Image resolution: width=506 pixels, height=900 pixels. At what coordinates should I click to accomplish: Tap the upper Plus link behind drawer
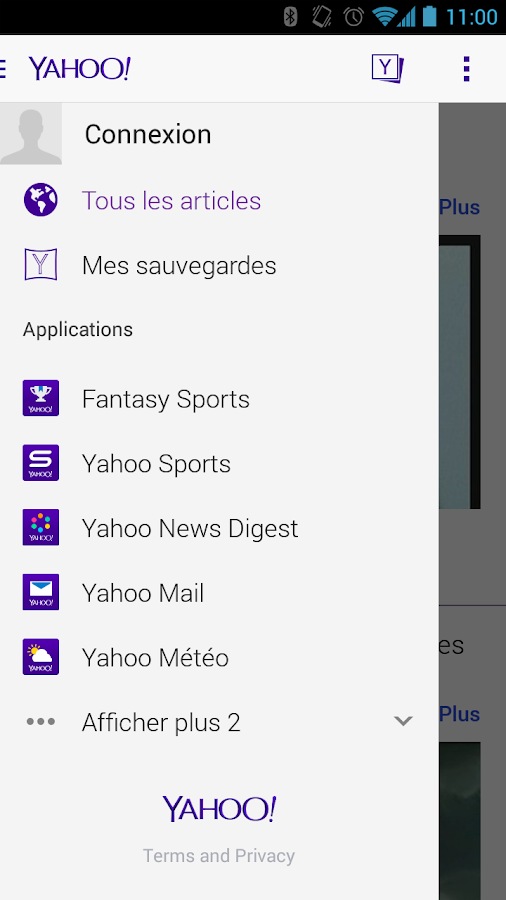(x=460, y=207)
